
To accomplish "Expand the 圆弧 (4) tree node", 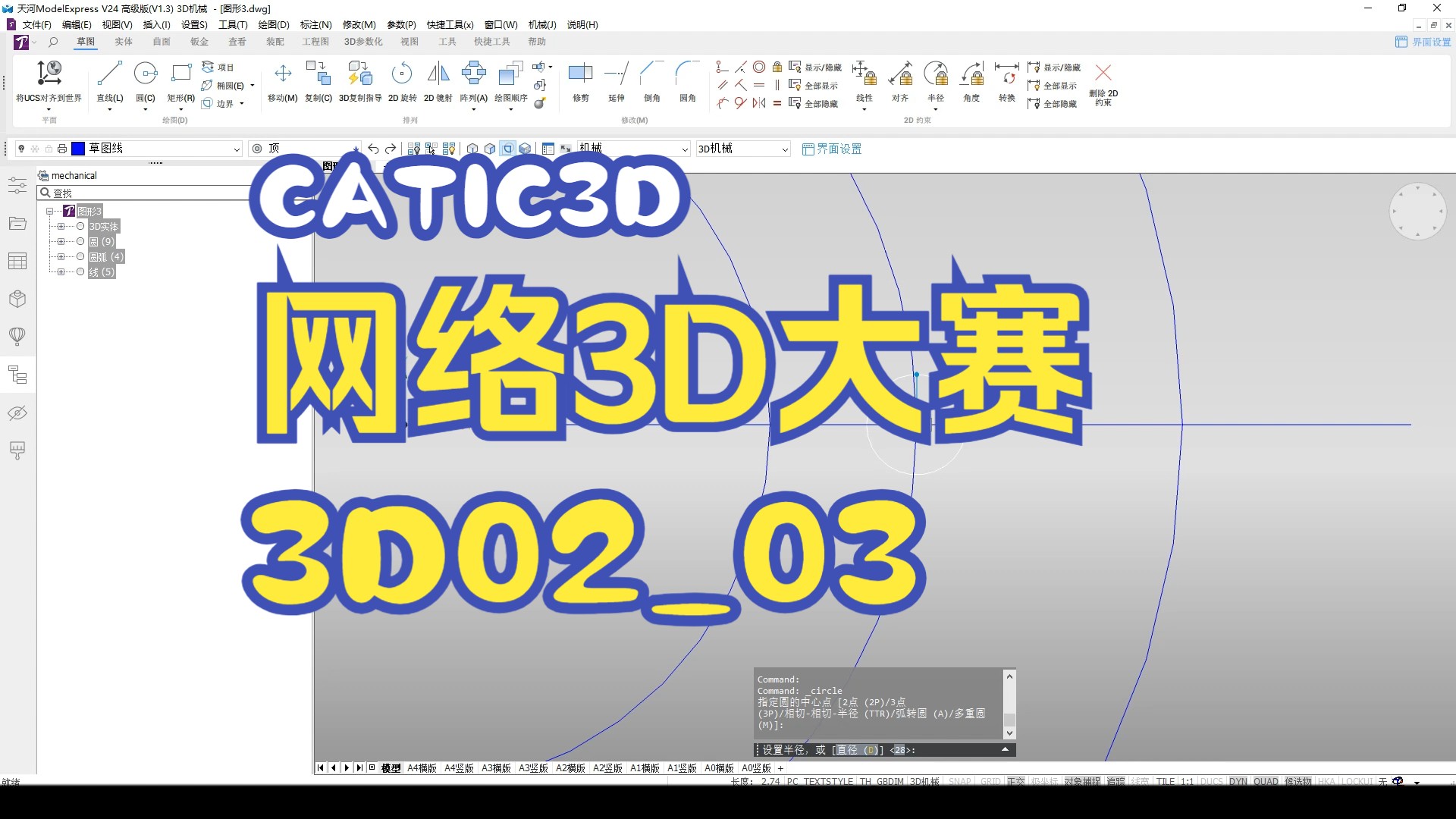I will pyautogui.click(x=61, y=257).
